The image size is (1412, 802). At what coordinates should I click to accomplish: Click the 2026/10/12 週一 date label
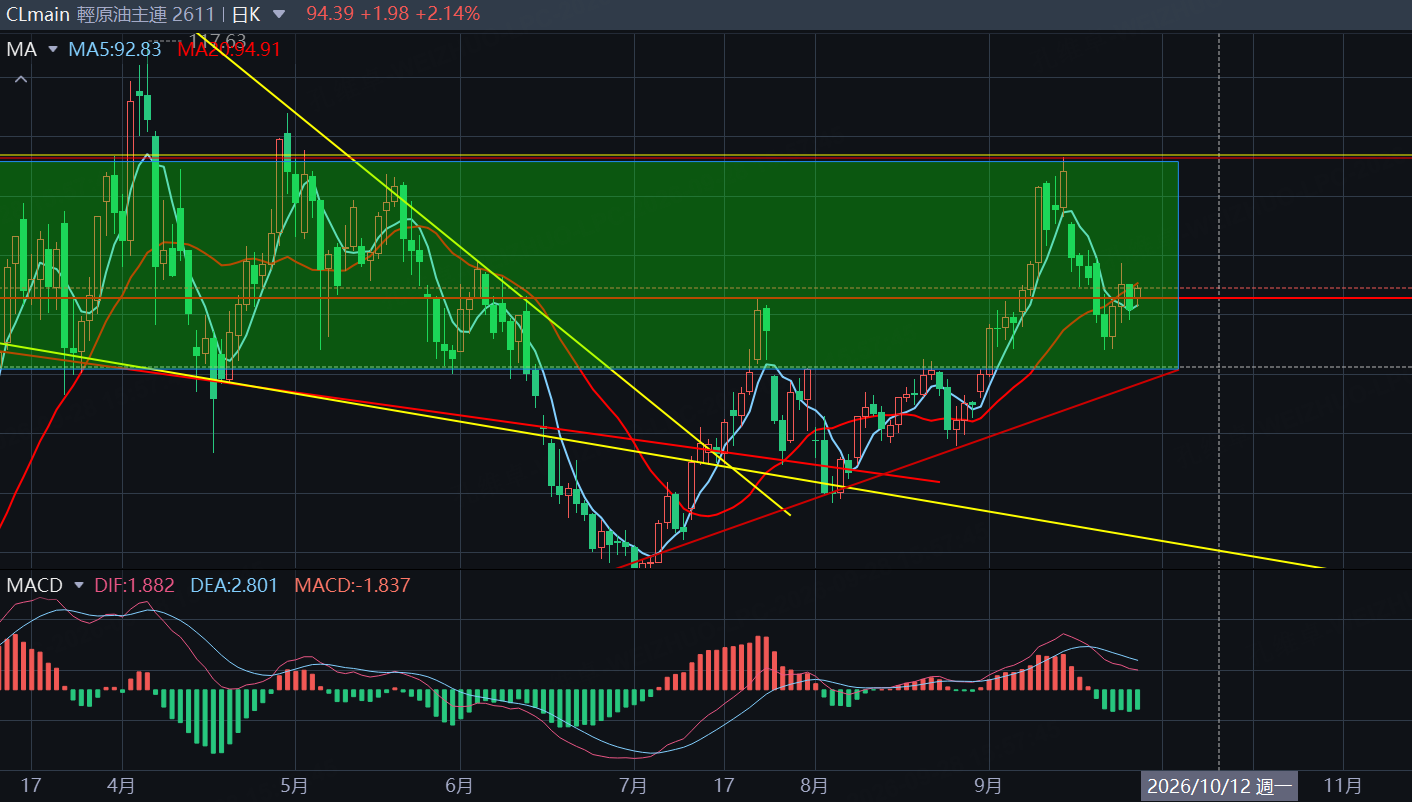pyautogui.click(x=1219, y=786)
